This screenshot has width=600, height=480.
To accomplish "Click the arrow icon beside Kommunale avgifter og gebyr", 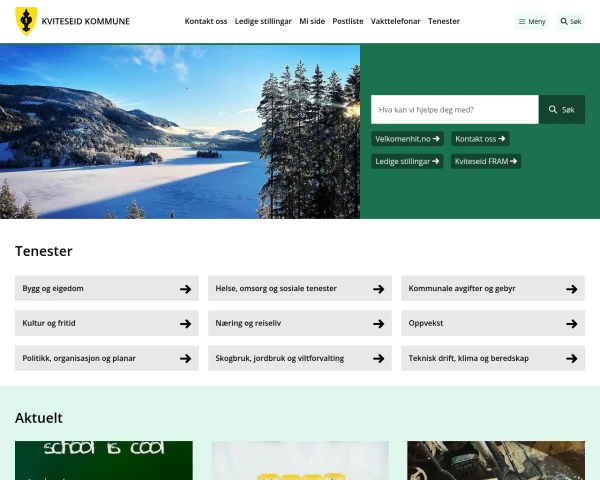I will (x=571, y=289).
